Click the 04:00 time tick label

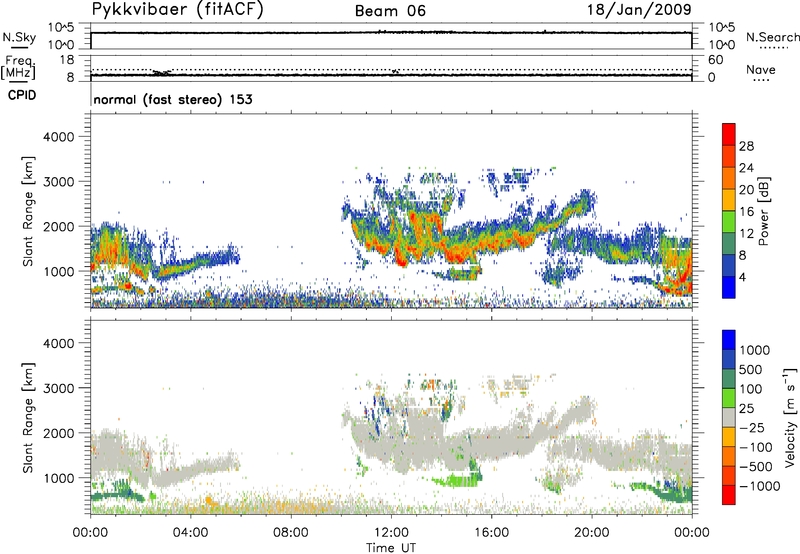[190, 533]
